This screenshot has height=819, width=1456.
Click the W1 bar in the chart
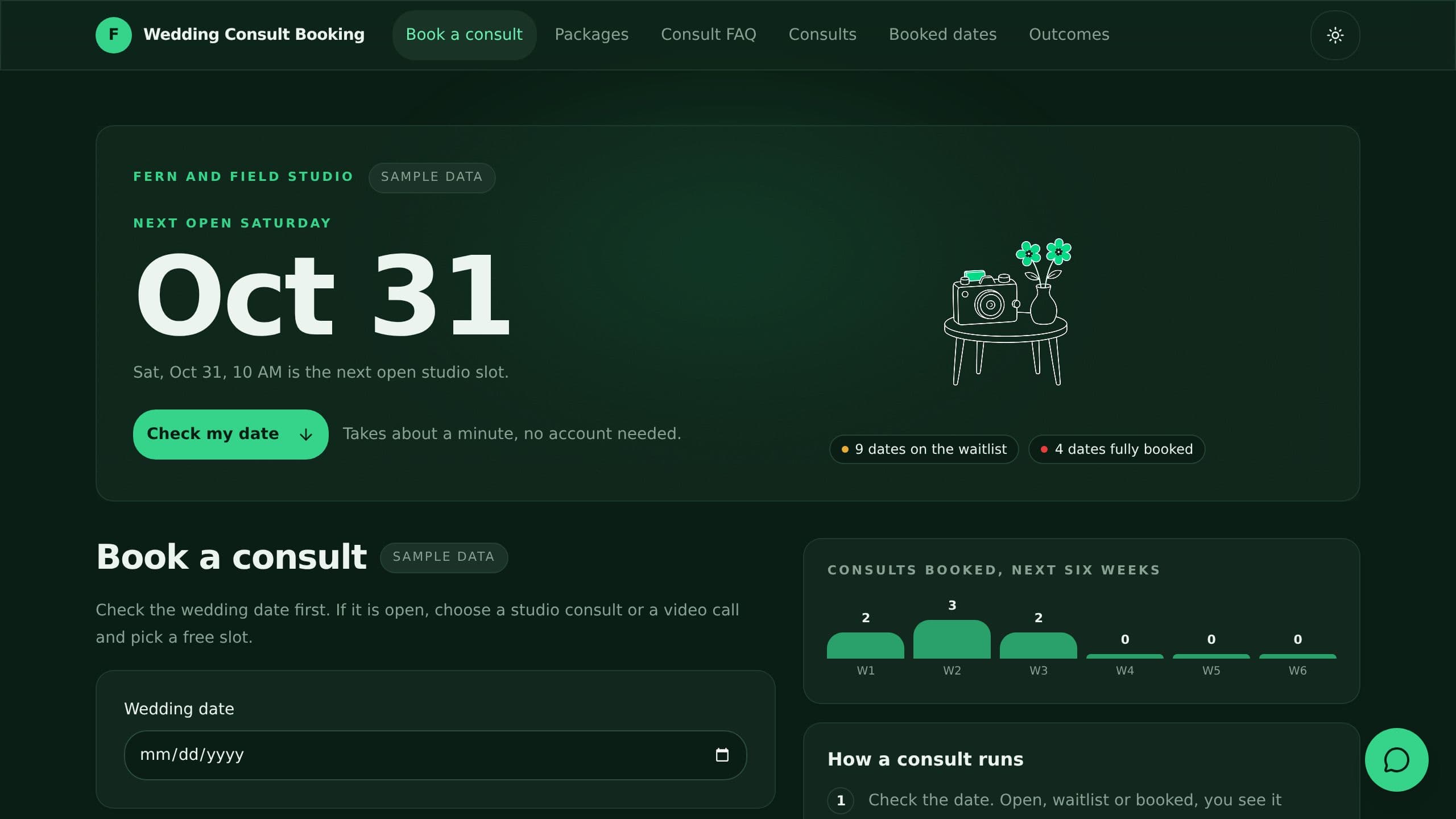click(x=865, y=646)
